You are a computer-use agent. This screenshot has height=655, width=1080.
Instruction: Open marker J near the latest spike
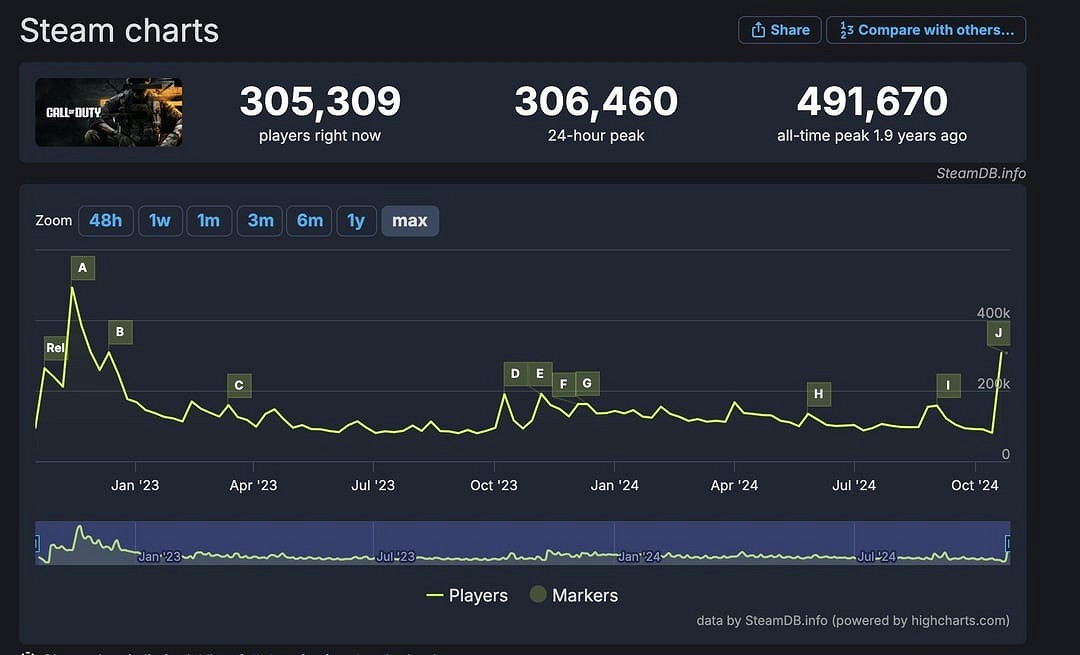[x=998, y=333]
